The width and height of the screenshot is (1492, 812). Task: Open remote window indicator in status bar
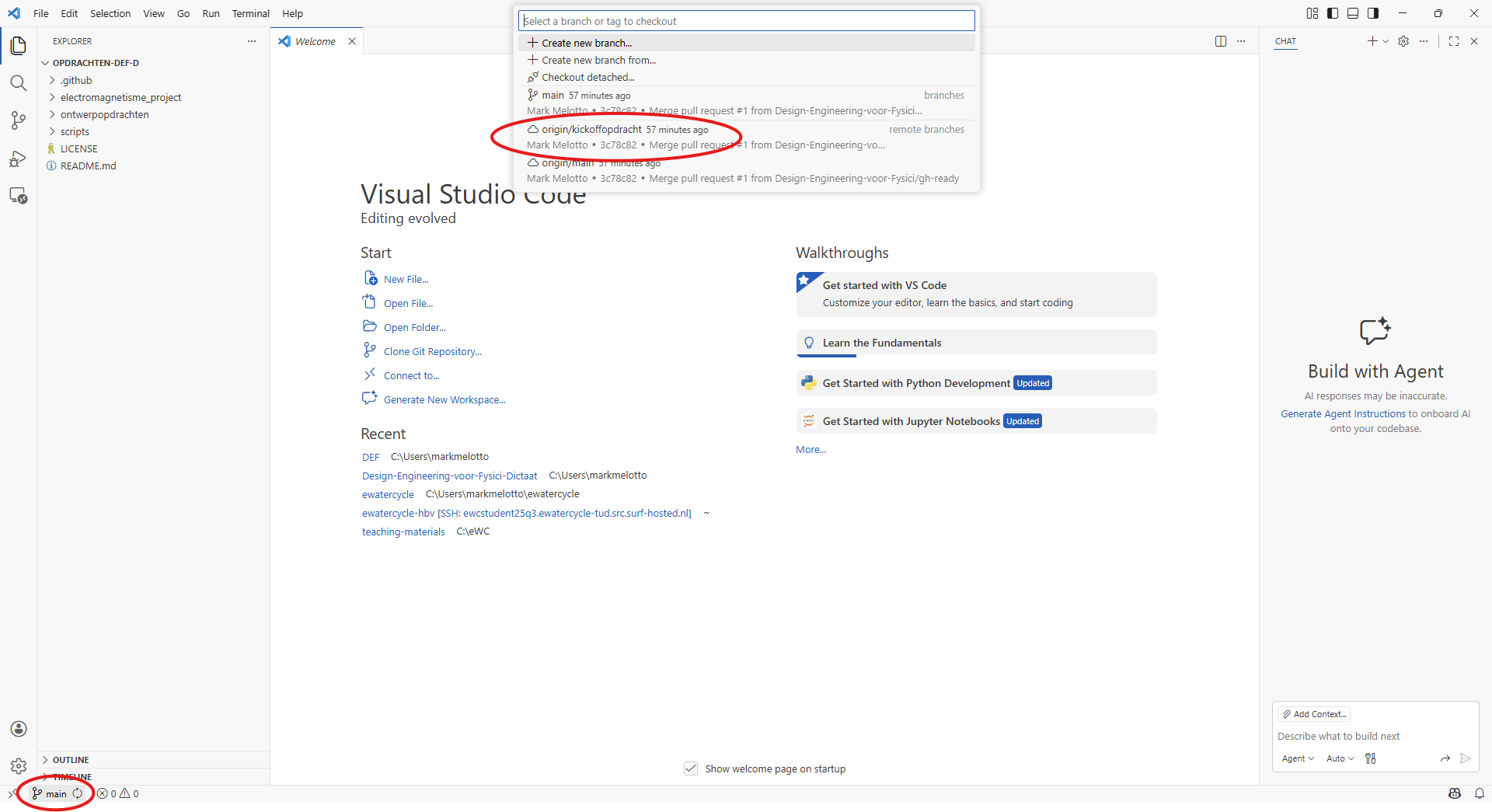11,793
